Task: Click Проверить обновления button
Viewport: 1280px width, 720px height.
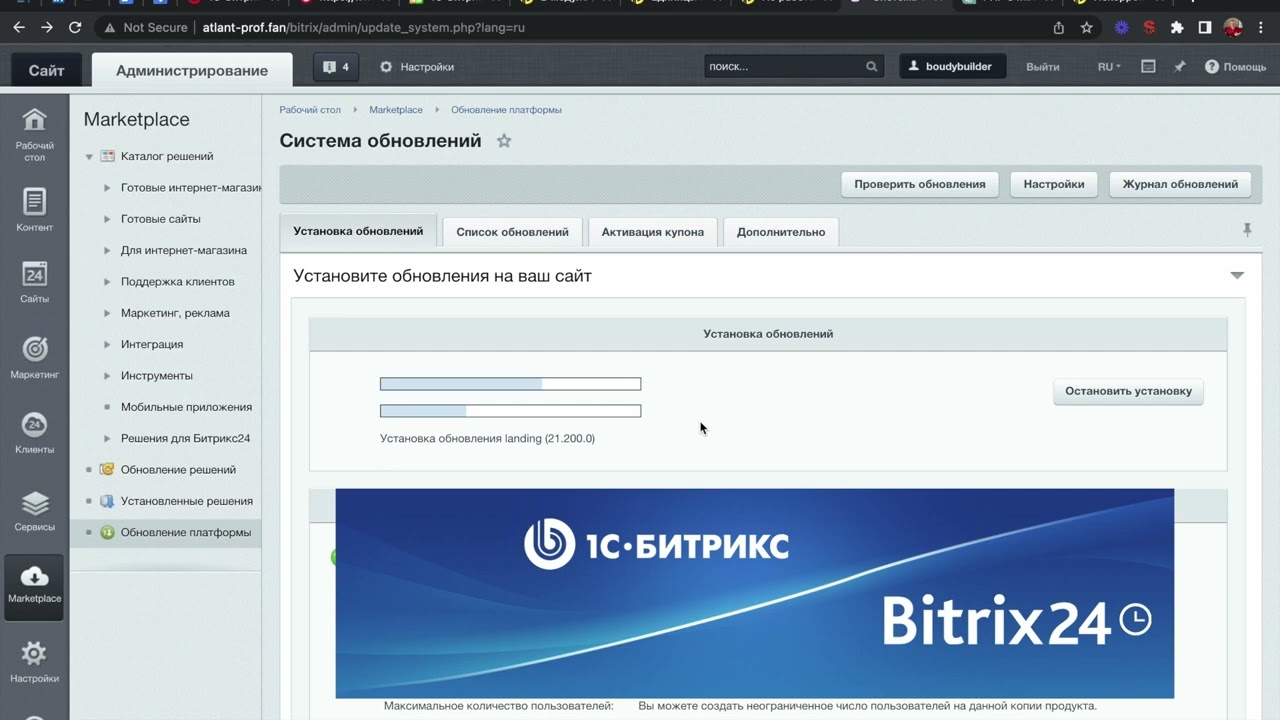Action: (920, 184)
